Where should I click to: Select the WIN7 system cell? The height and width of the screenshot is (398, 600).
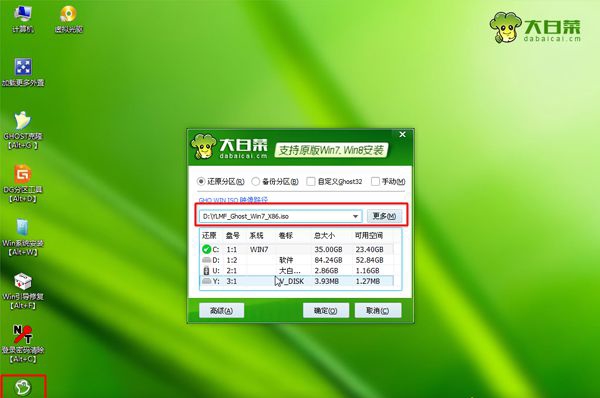pos(259,250)
